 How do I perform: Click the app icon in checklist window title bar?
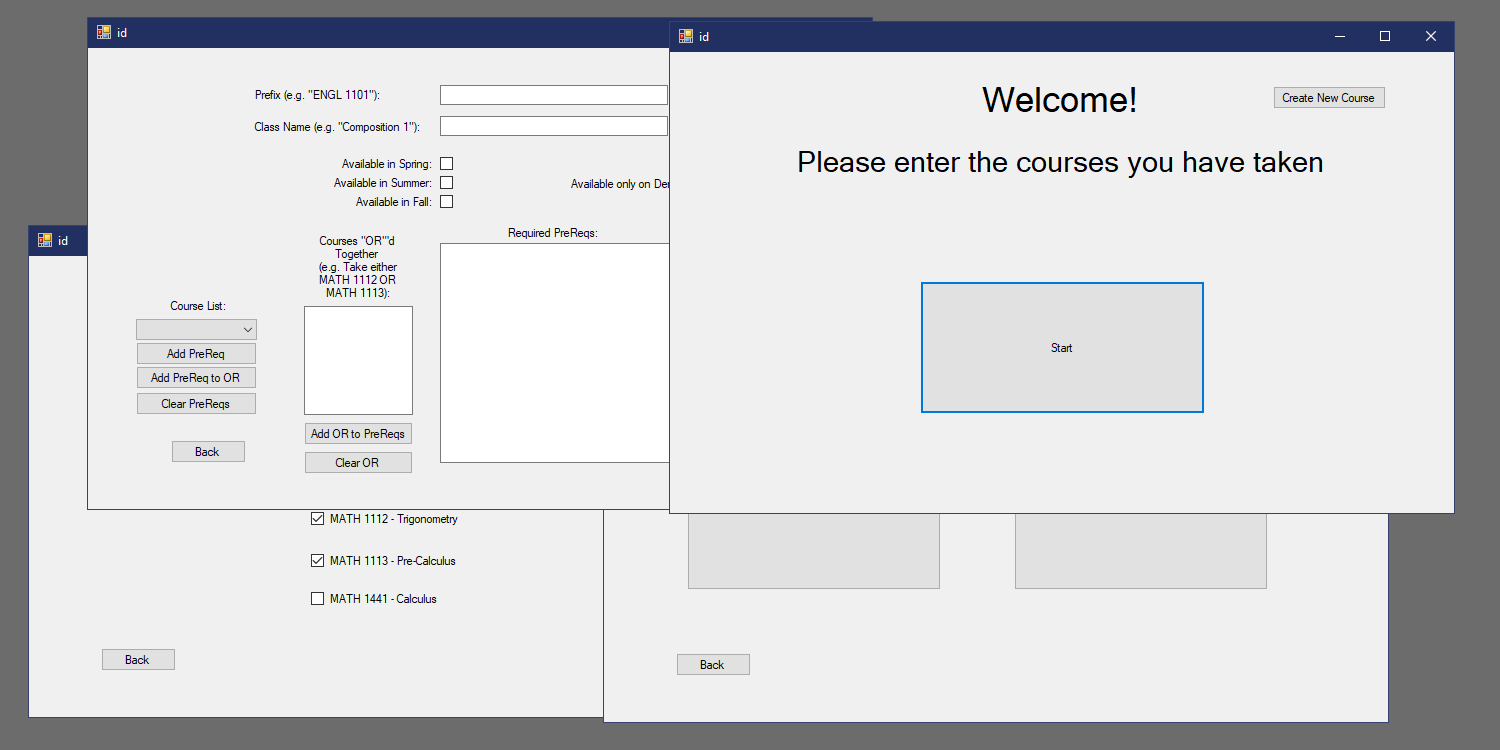pos(44,240)
